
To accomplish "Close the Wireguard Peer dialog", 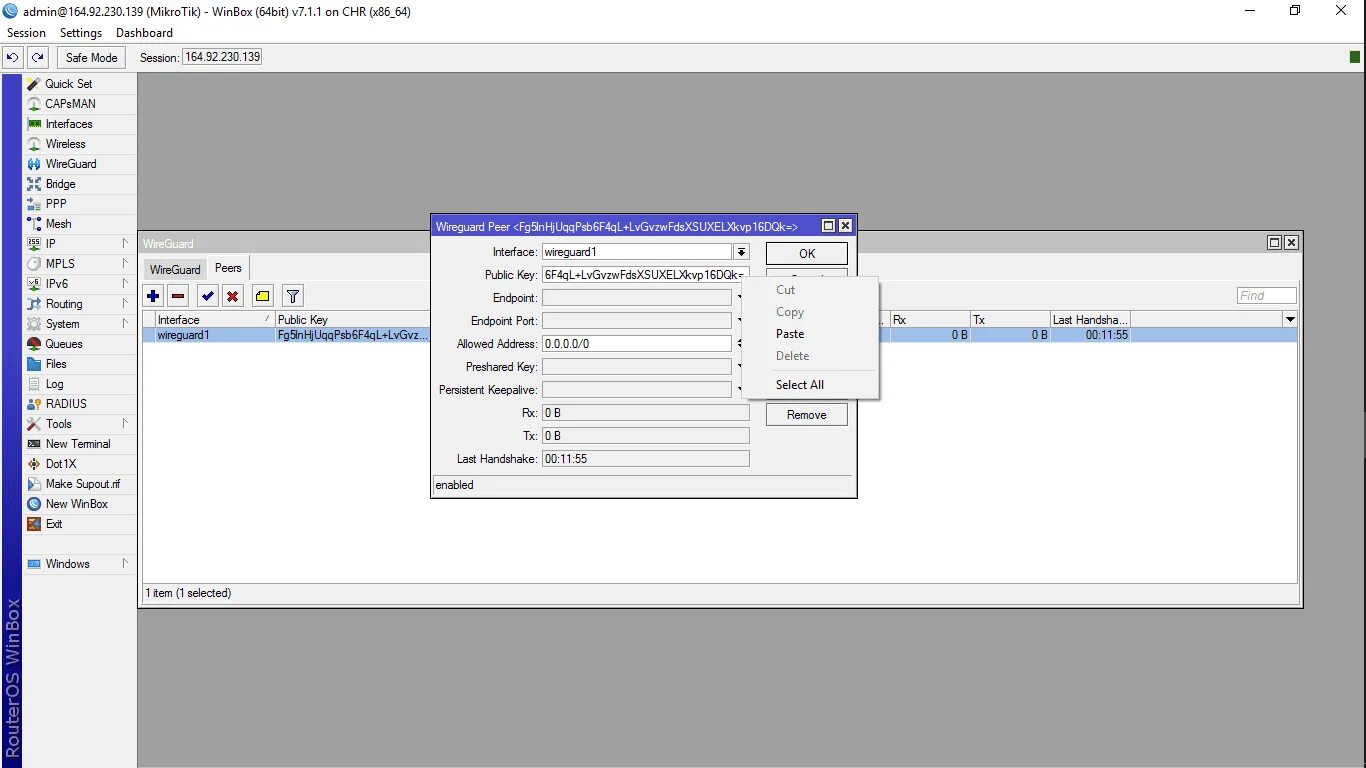I will pos(845,226).
